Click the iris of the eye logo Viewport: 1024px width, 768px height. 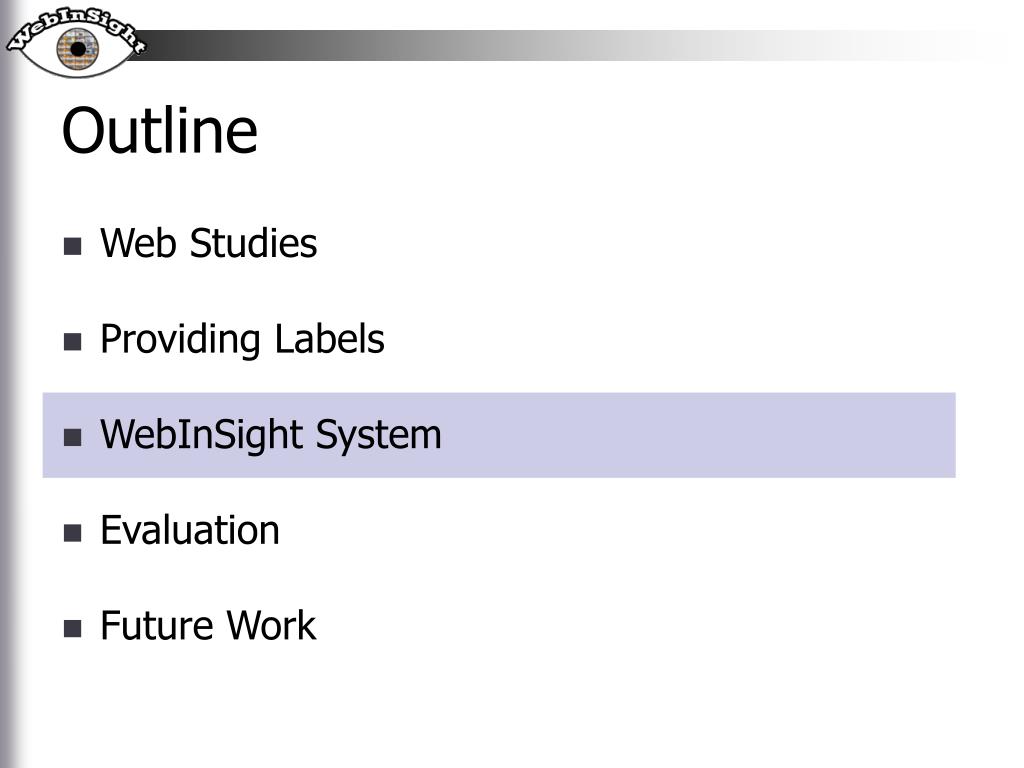(x=78, y=49)
